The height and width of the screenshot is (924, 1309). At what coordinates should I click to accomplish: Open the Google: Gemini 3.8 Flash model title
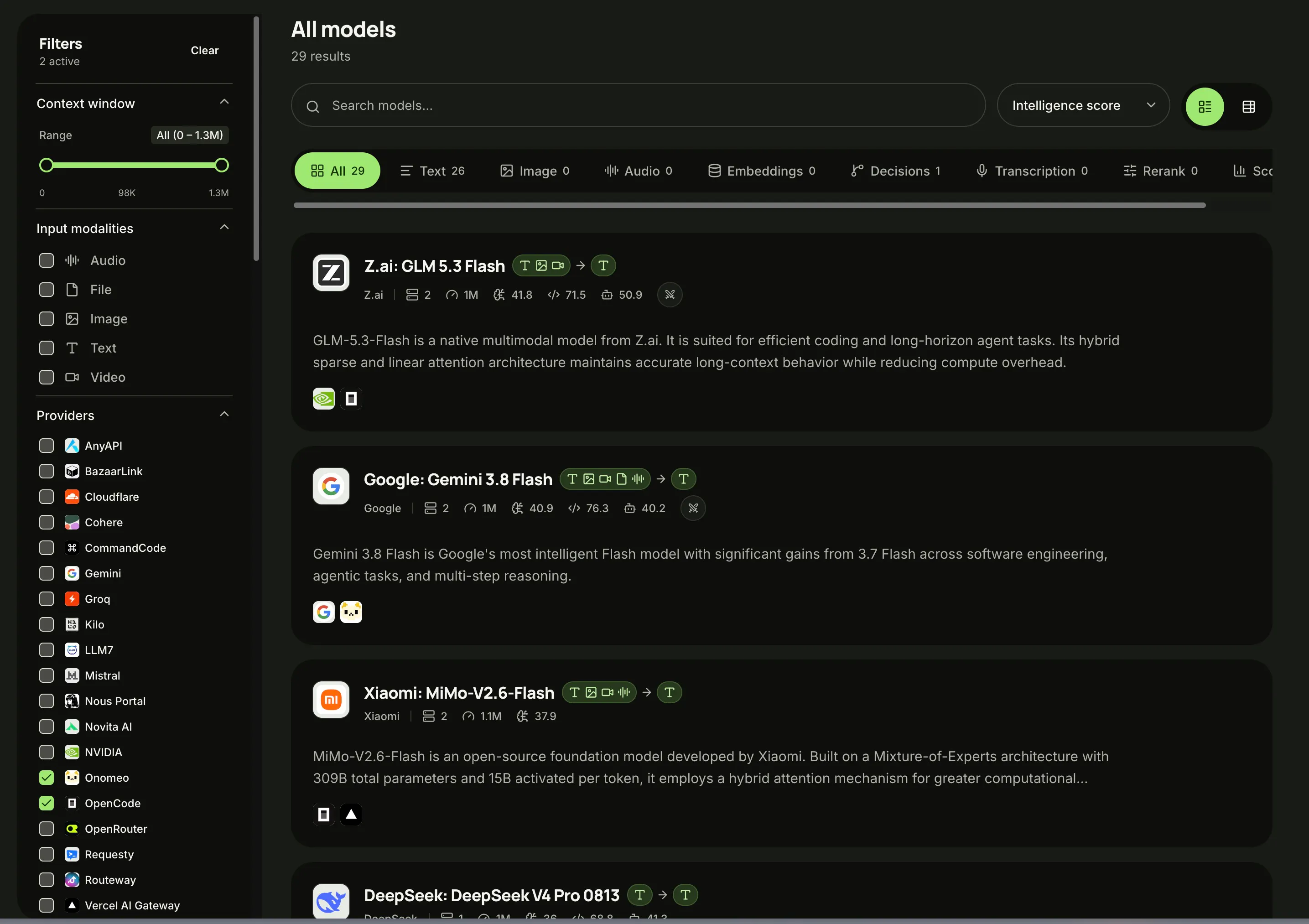tap(458, 479)
